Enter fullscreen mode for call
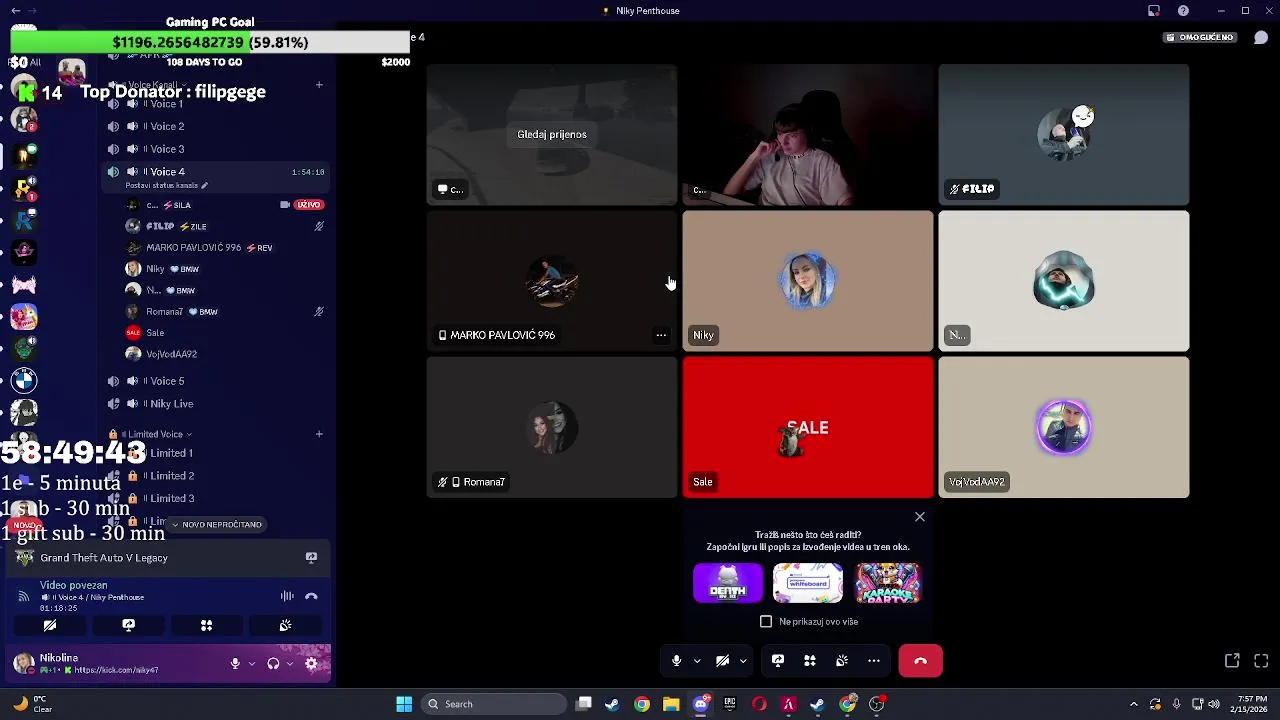Screen dimensions: 1280x720 coord(1261,661)
